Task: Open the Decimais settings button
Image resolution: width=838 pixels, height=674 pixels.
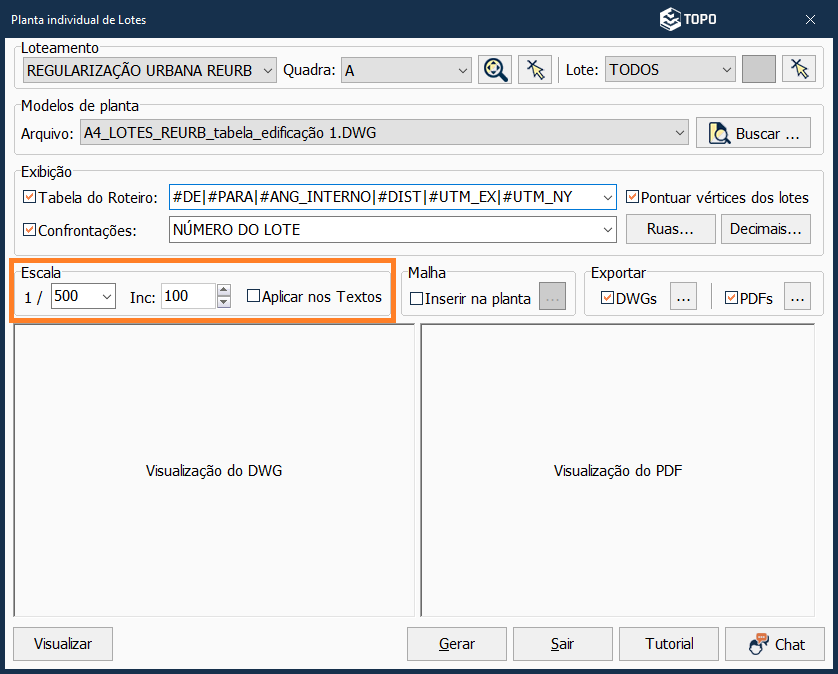Action: [765, 229]
